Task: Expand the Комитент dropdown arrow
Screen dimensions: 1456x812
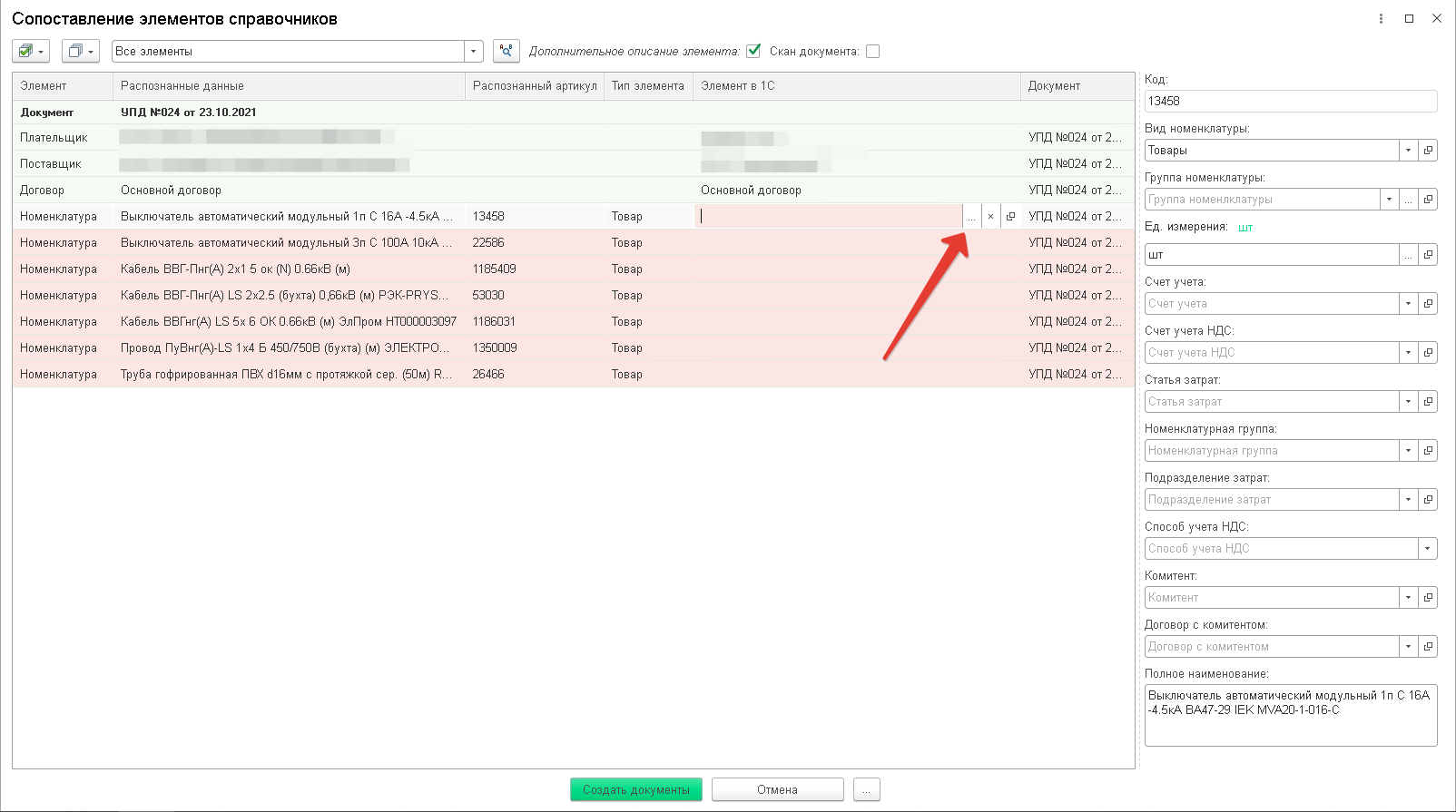Action: 1409,598
